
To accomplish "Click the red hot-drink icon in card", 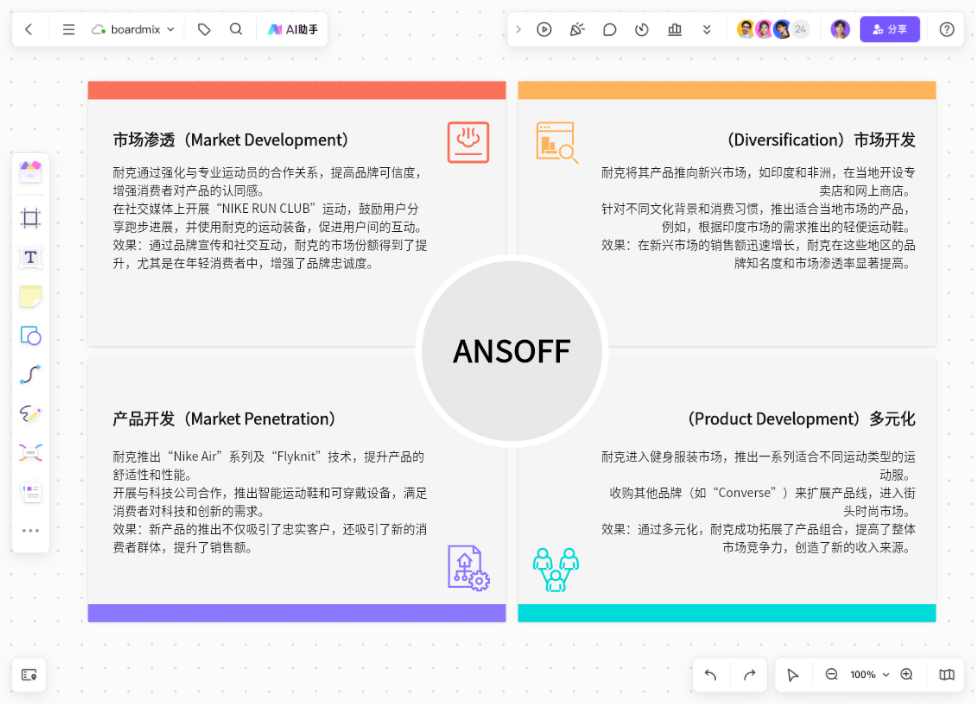I will [x=468, y=142].
